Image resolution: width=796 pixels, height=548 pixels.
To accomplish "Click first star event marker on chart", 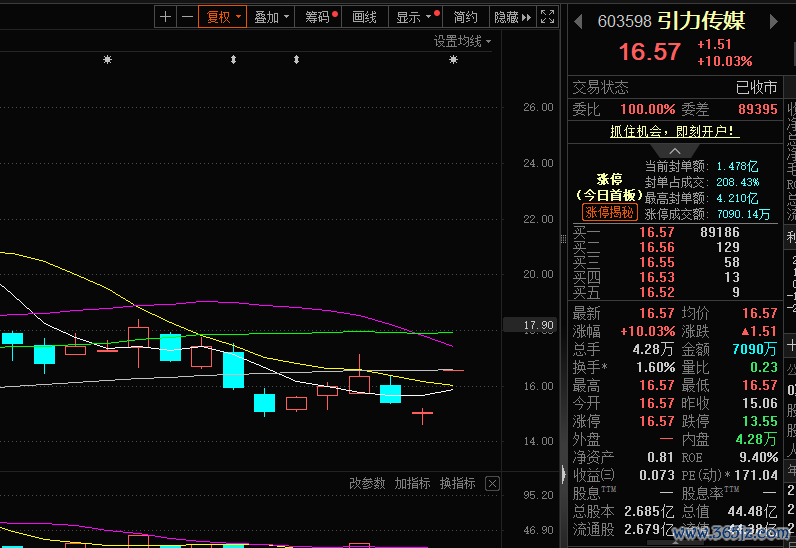I will [x=107, y=60].
